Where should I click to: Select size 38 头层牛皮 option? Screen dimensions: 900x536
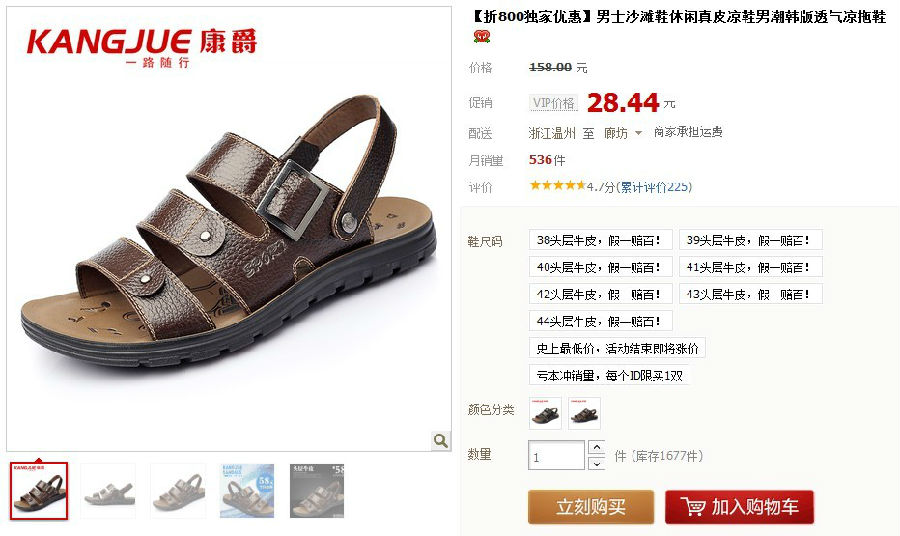[600, 240]
